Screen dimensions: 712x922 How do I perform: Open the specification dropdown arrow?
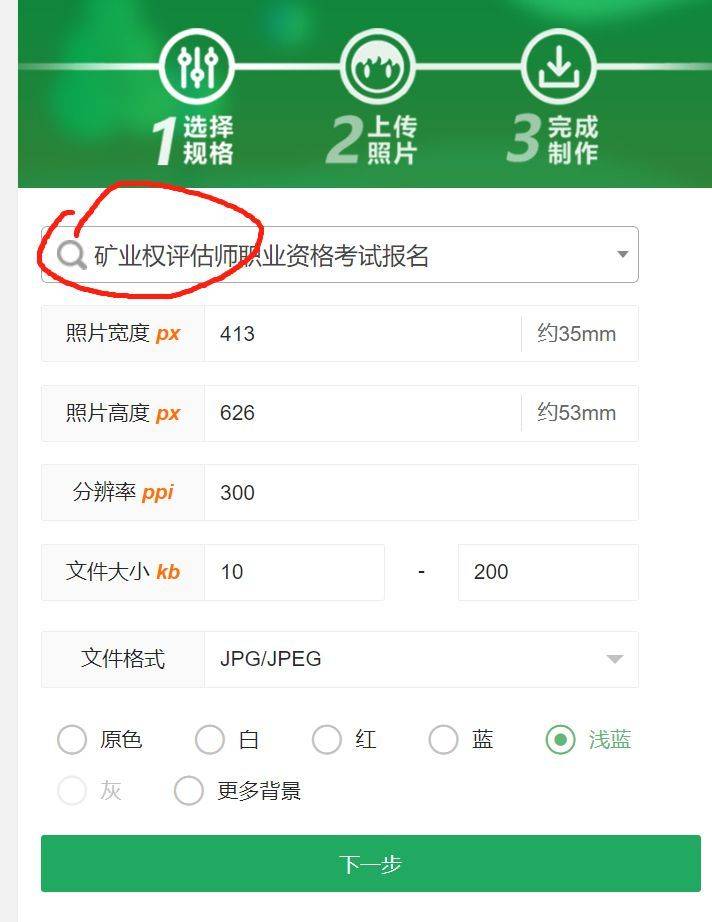pos(622,255)
